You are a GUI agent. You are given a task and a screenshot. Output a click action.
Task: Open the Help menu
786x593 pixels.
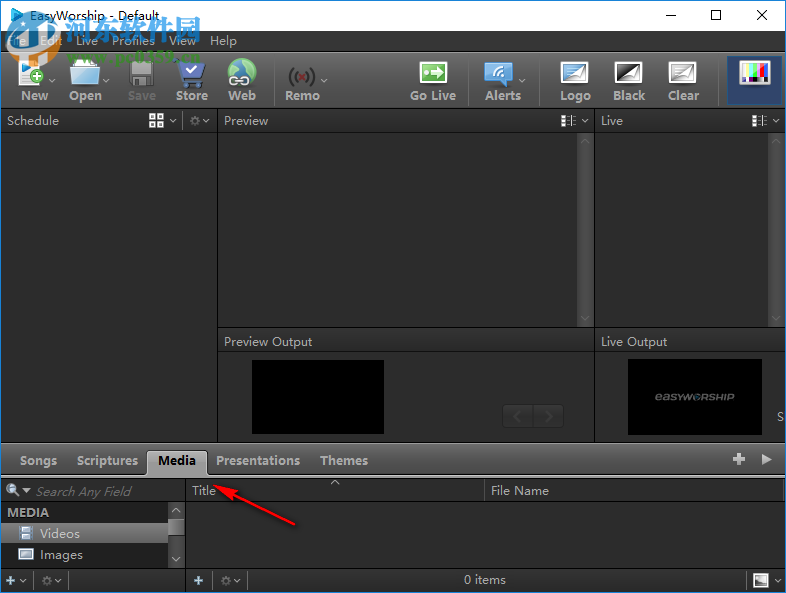click(x=223, y=41)
